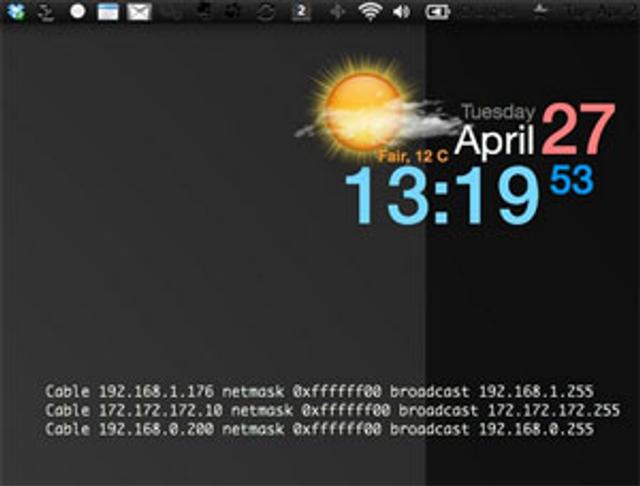Viewport: 640px width, 486px height.
Task: Select the Cable 192.168.1.176 line
Action: [x=319, y=391]
